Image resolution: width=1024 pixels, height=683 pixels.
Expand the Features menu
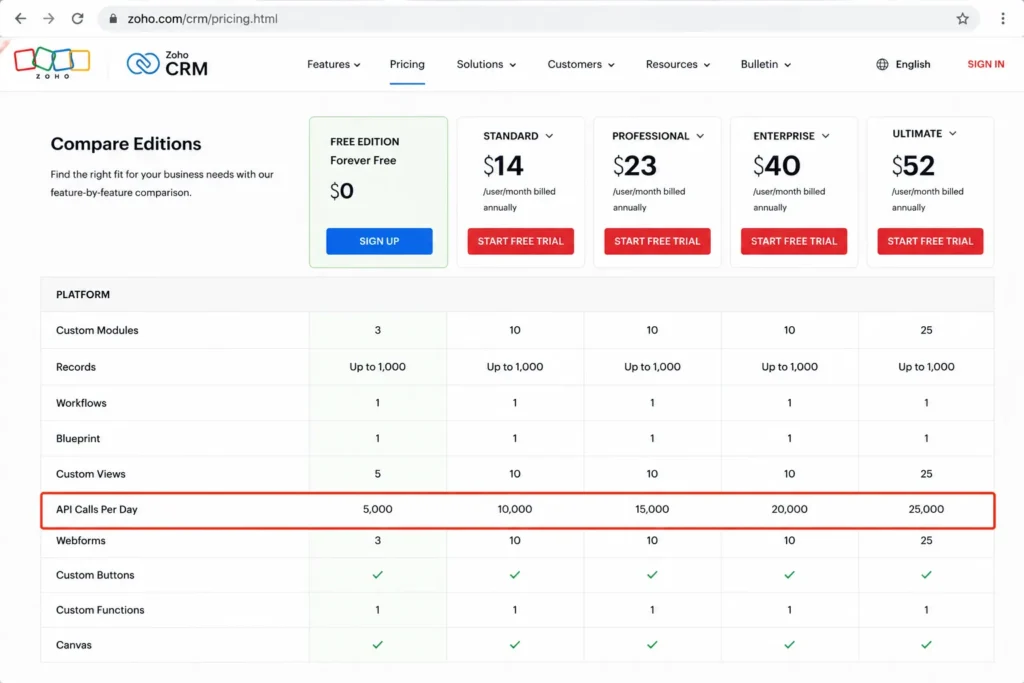click(333, 64)
